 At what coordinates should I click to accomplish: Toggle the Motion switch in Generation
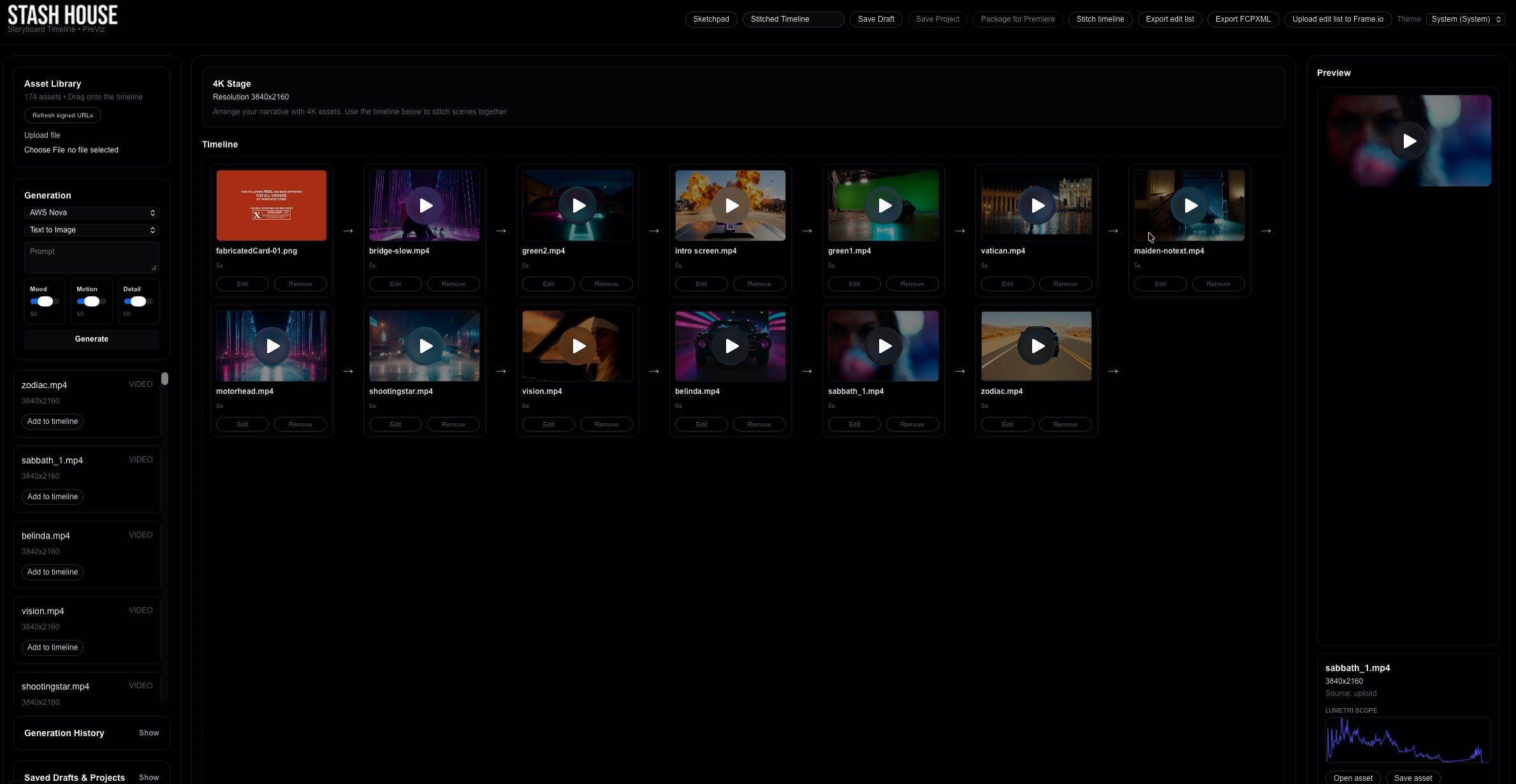pos(93,301)
